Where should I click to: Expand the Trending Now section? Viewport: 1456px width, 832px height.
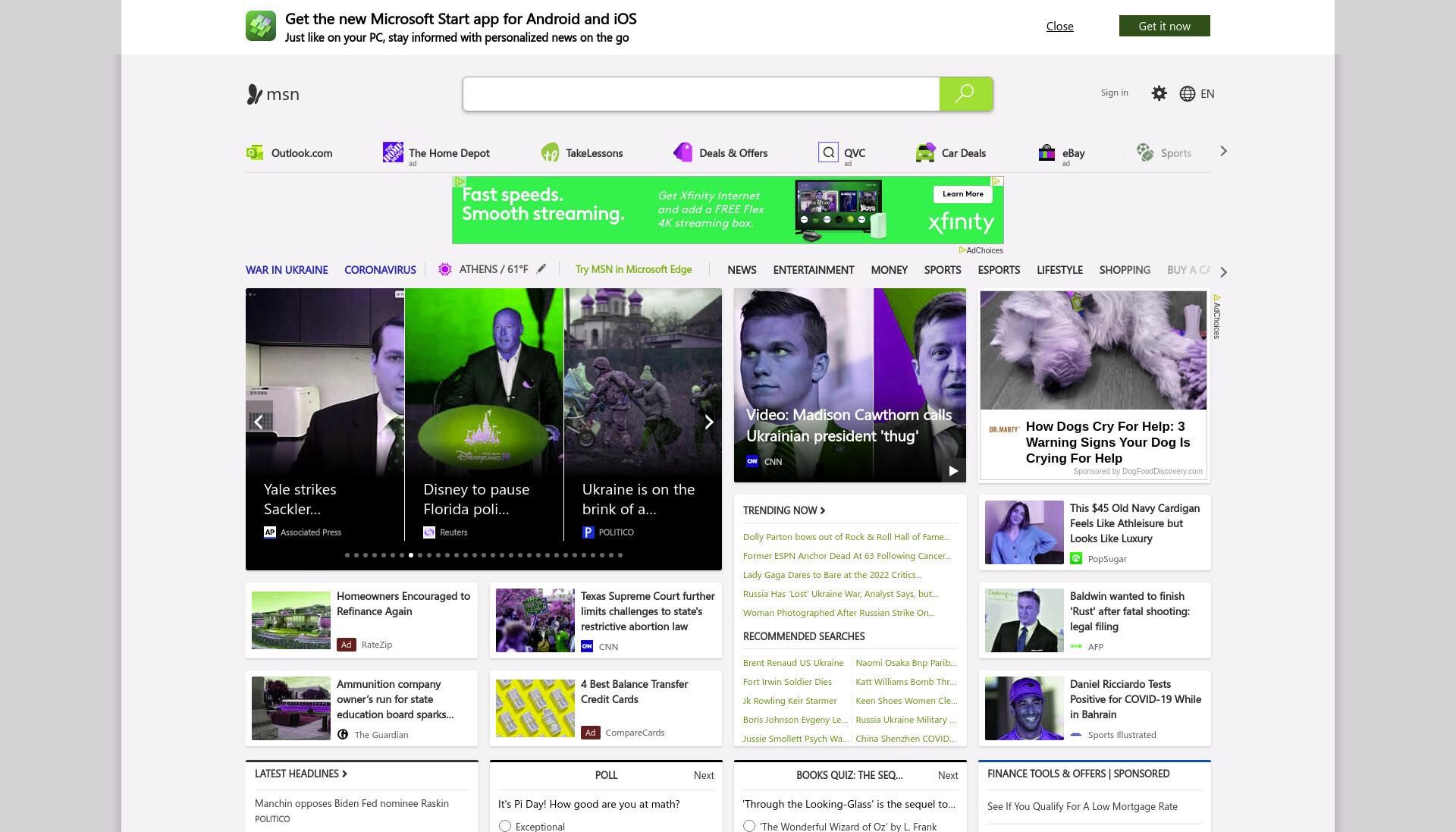point(784,510)
